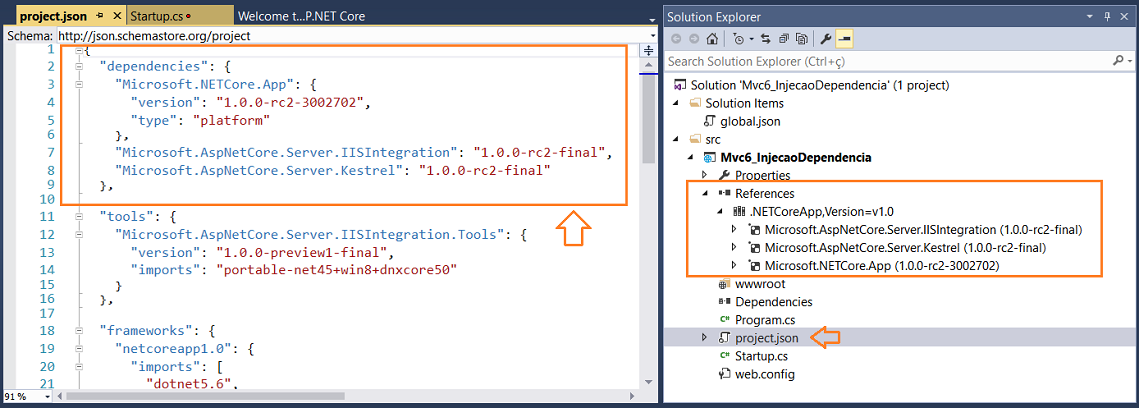Toggle the Show All Files icon

pyautogui.click(x=802, y=38)
